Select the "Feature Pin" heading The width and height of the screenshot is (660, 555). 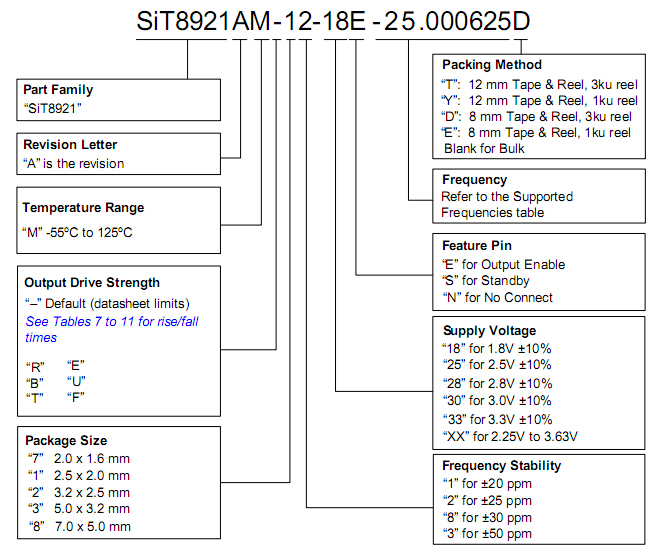click(477, 245)
